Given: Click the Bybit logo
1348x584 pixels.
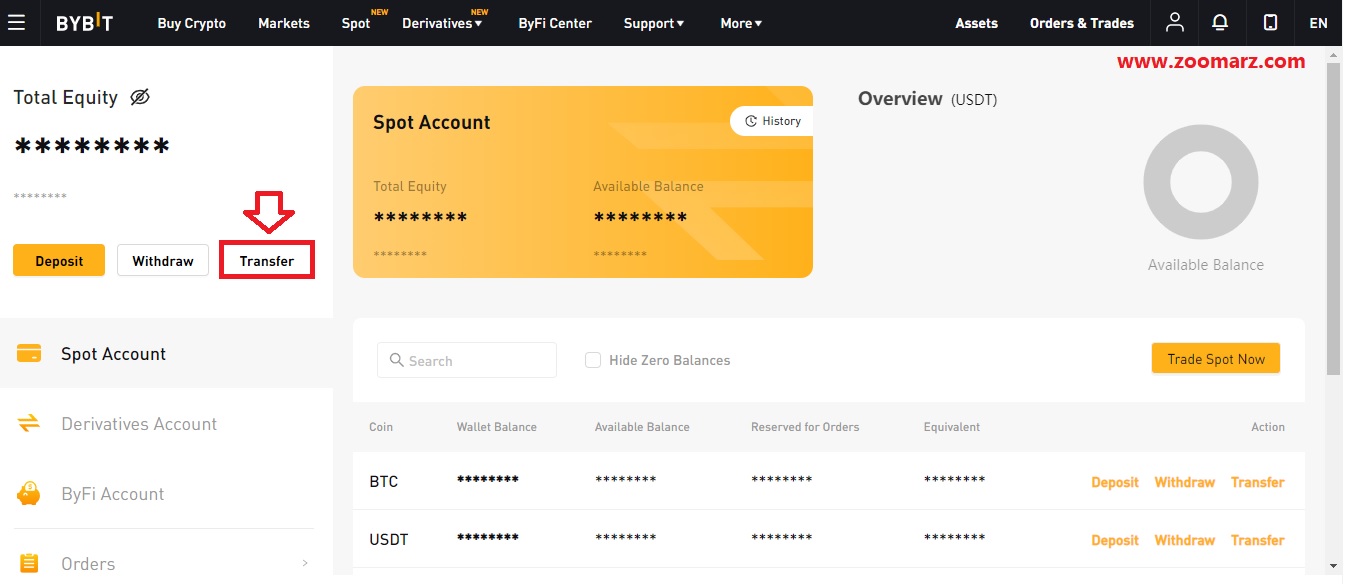Looking at the screenshot, I should 85,23.
